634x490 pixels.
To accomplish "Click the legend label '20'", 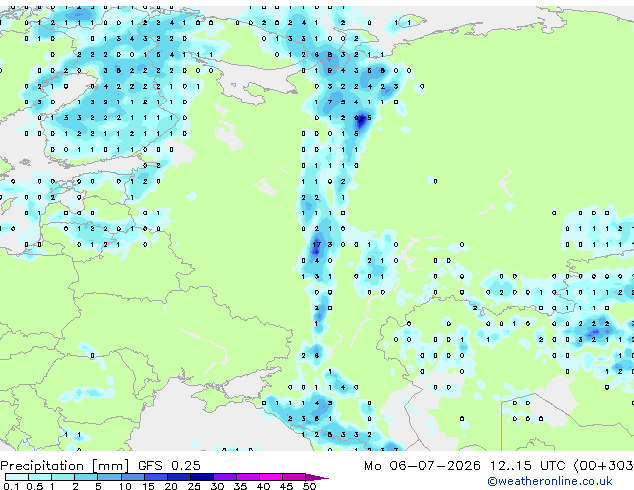I will [x=171, y=486].
